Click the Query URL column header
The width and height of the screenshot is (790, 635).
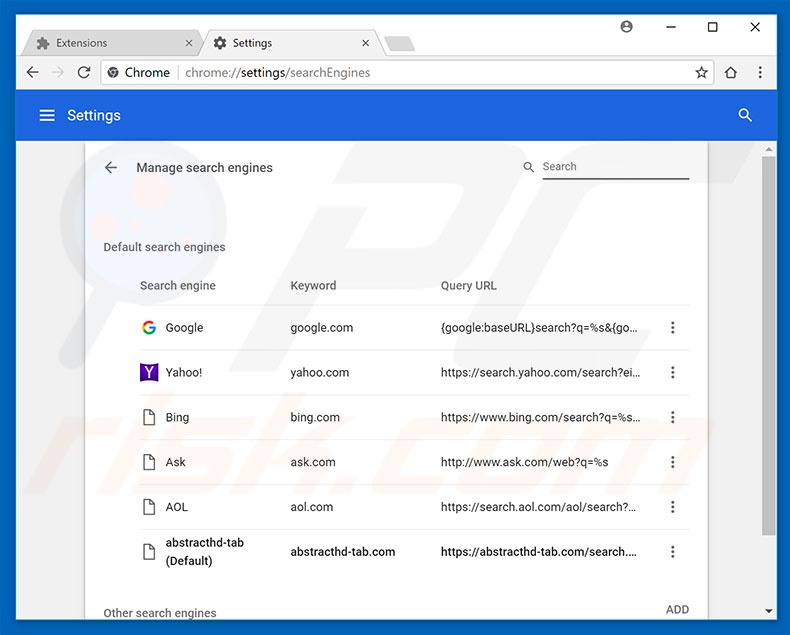click(x=469, y=286)
